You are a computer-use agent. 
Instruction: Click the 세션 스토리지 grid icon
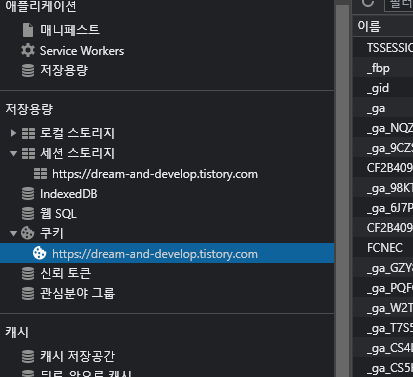(28, 153)
